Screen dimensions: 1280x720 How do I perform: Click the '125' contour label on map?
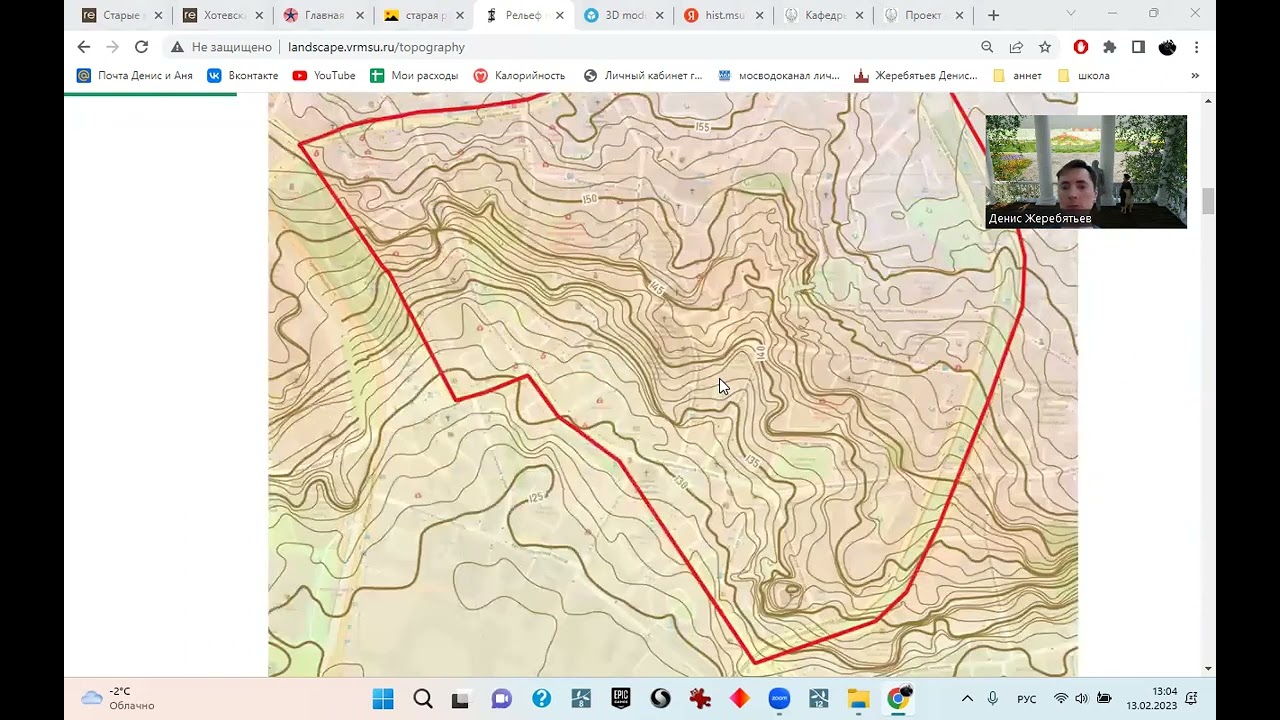[537, 497]
